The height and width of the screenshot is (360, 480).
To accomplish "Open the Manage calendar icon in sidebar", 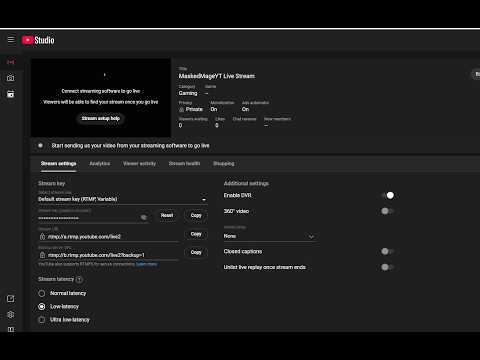I will pyautogui.click(x=11, y=94).
